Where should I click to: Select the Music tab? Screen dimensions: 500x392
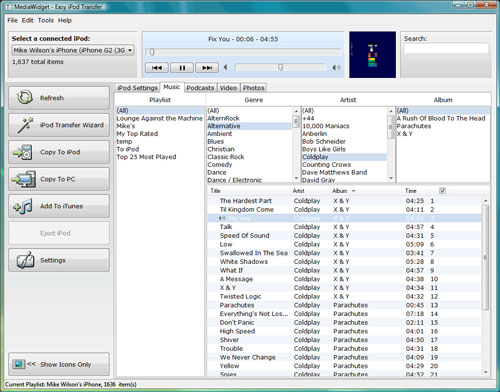click(x=172, y=87)
